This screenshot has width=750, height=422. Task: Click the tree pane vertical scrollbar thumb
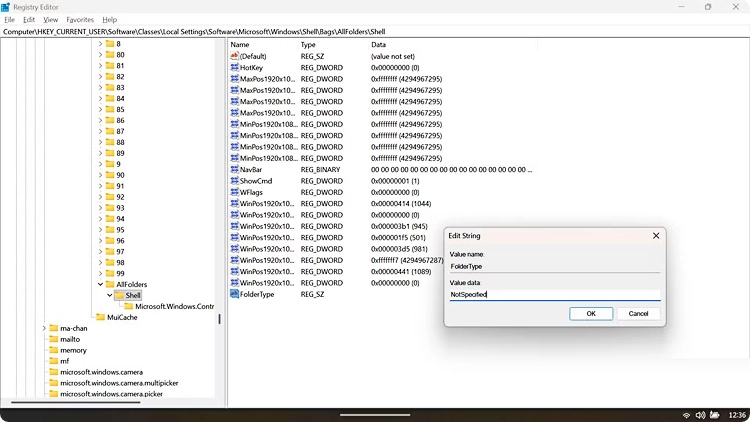pos(220,319)
